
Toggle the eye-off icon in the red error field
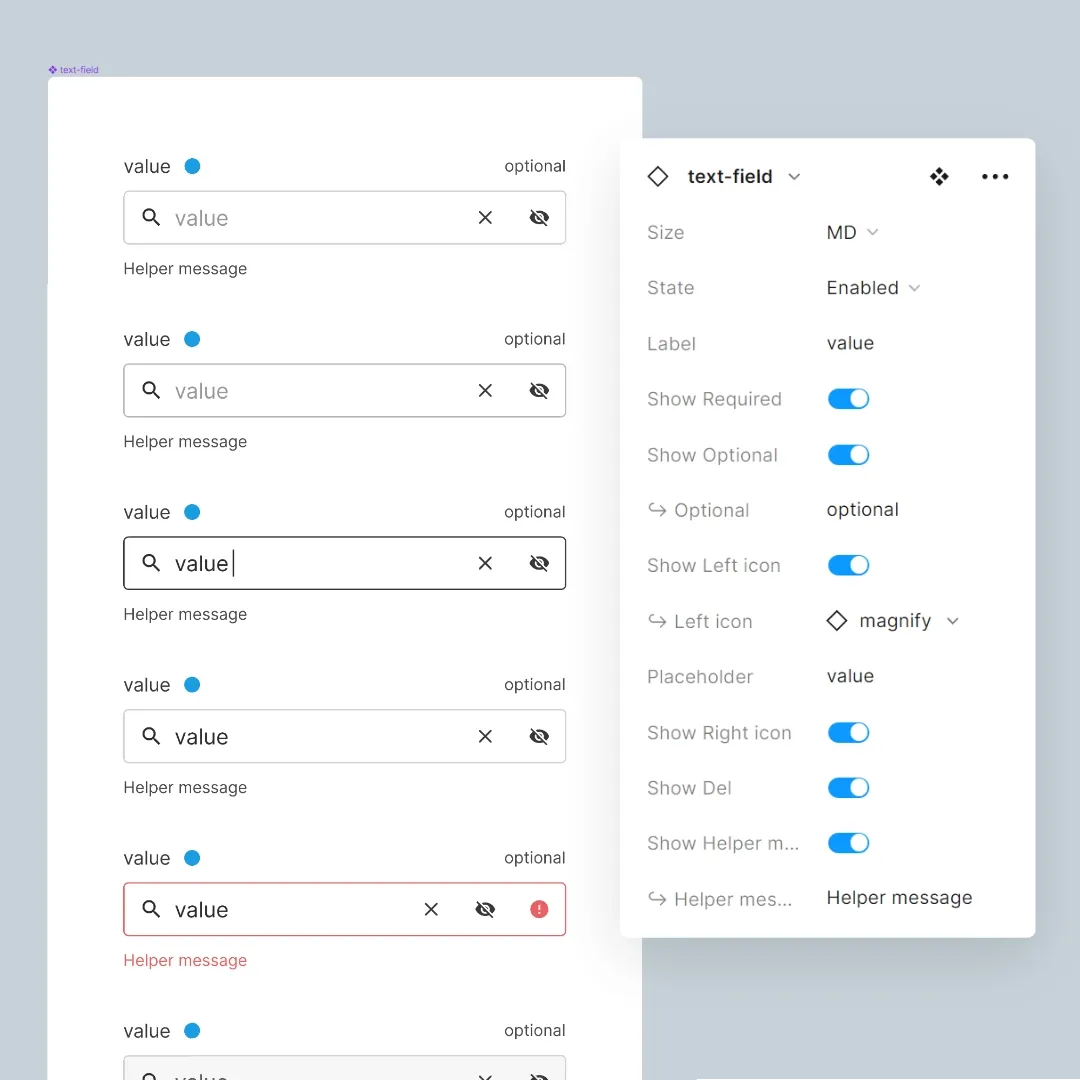[x=485, y=909]
